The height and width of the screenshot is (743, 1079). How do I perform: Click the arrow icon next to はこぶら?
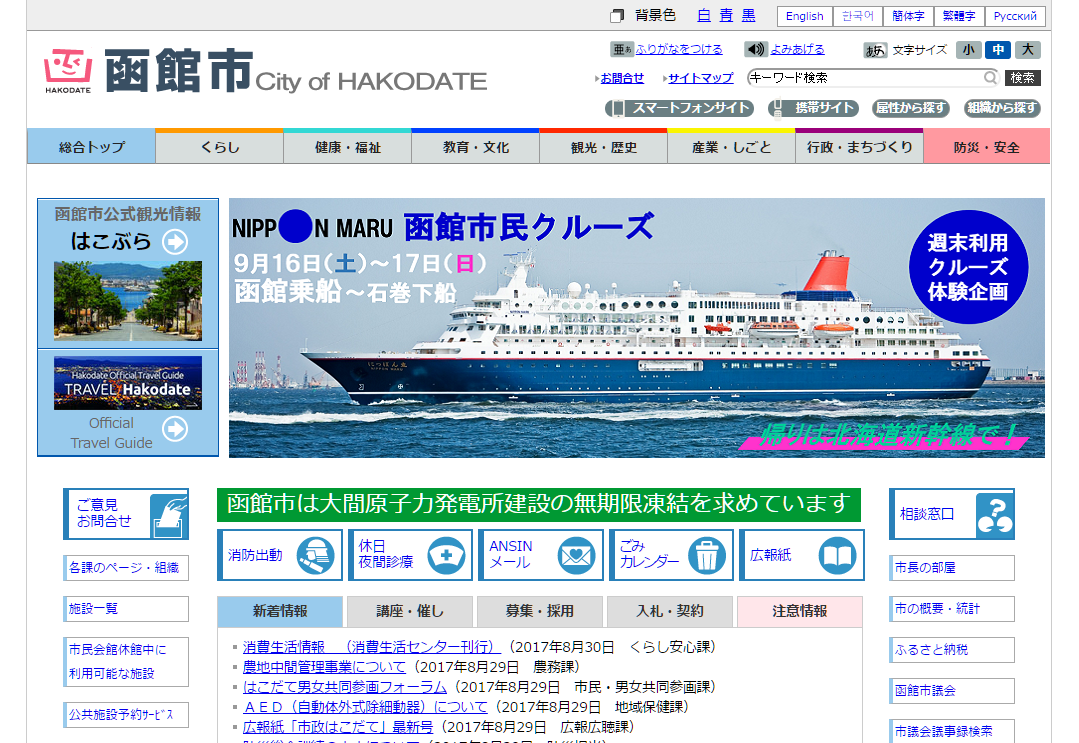click(x=175, y=241)
